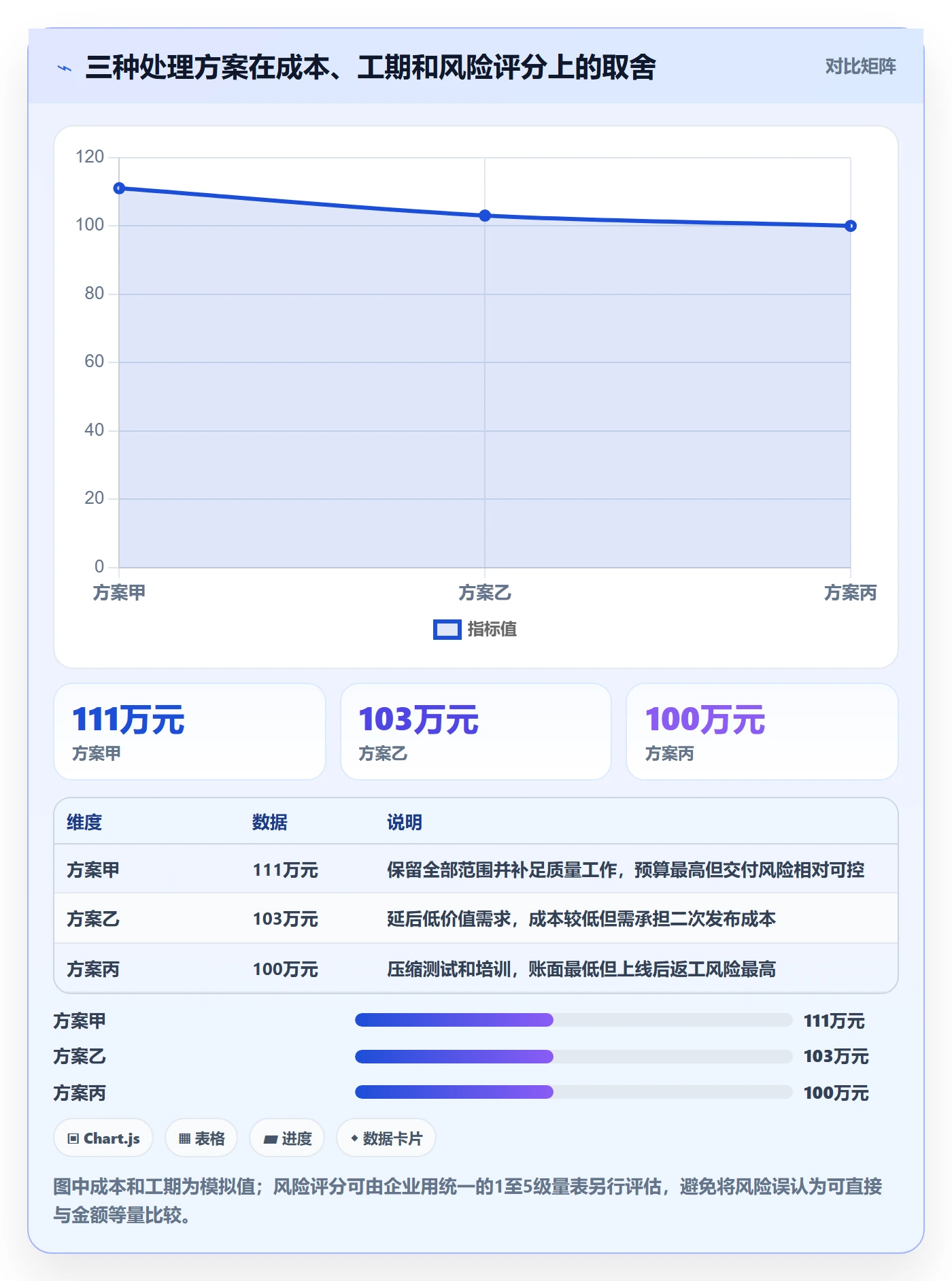Viewport: 952px width, 1281px height.
Task: Click the 方案丙 data point on the line chart
Action: click(x=850, y=226)
